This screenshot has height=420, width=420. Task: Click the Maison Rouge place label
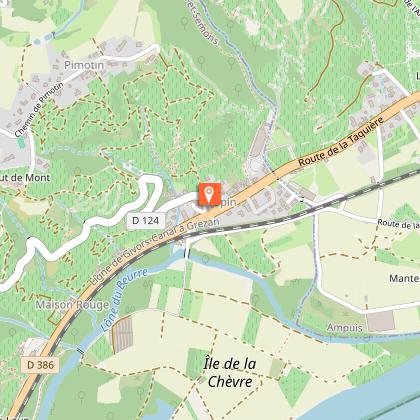(x=72, y=305)
